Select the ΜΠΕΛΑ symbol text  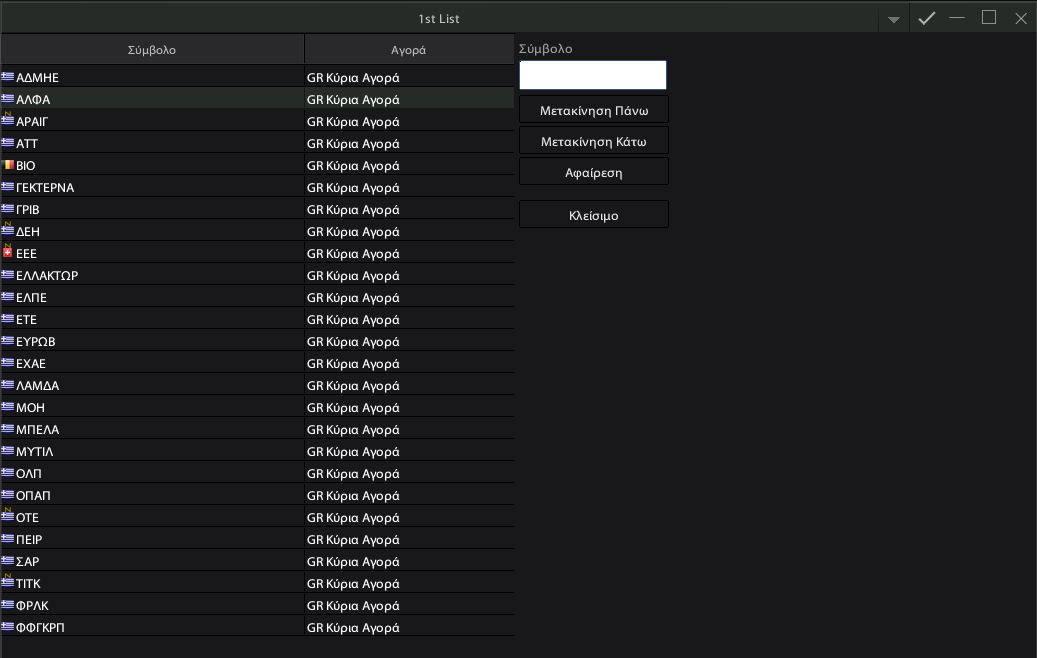click(38, 430)
